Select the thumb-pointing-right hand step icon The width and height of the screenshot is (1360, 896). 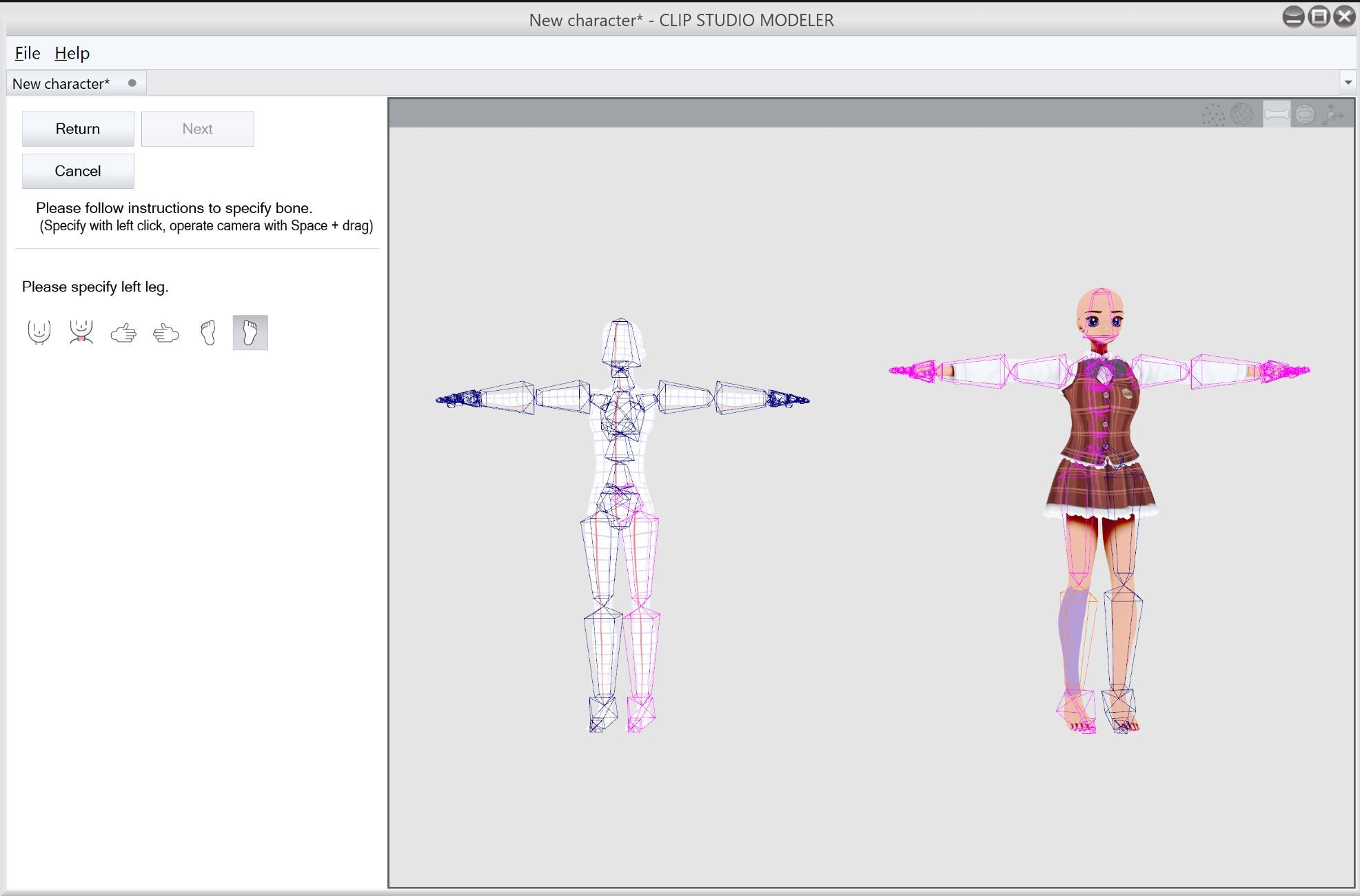pyautogui.click(x=123, y=334)
